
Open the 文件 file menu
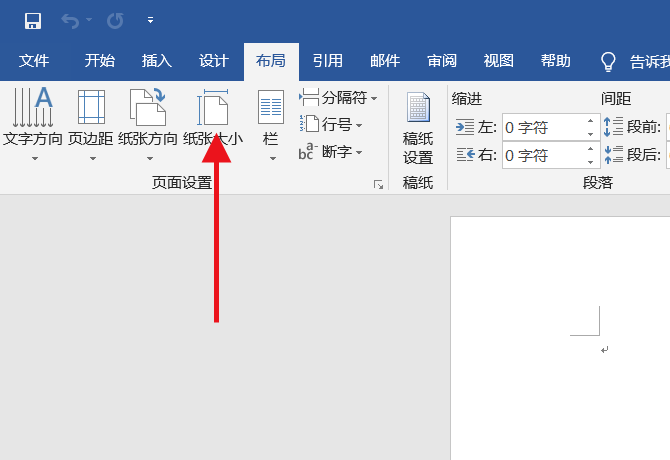coord(34,61)
